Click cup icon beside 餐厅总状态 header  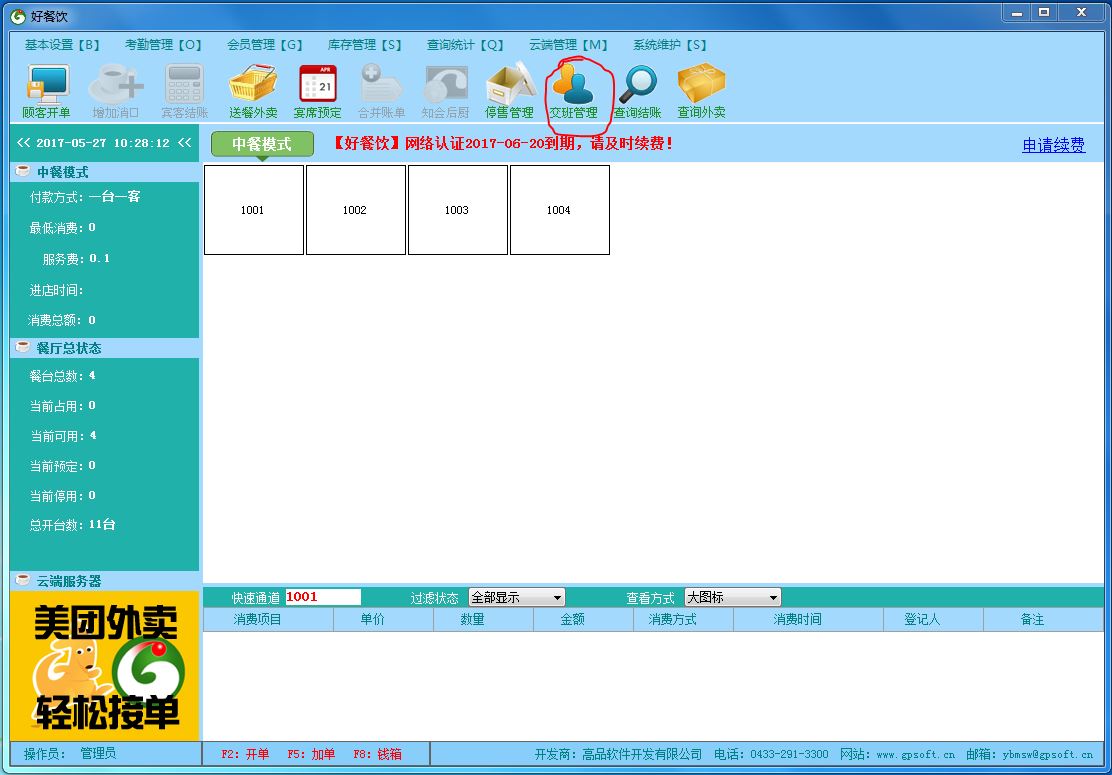[23, 347]
